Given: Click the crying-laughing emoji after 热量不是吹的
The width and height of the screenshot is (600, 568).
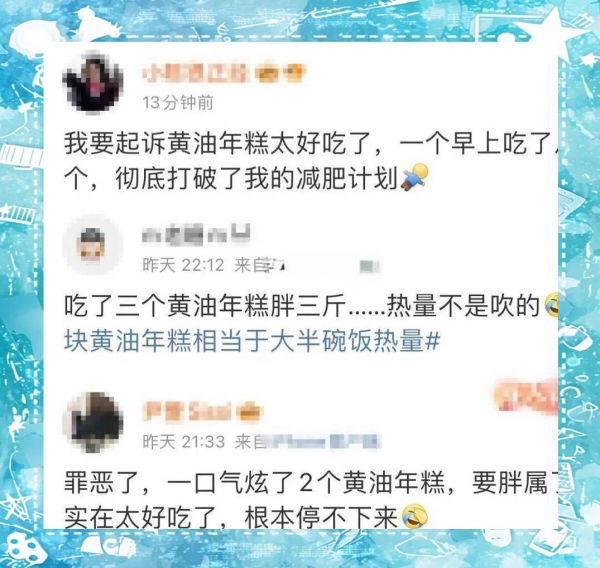Looking at the screenshot, I should (x=551, y=305).
